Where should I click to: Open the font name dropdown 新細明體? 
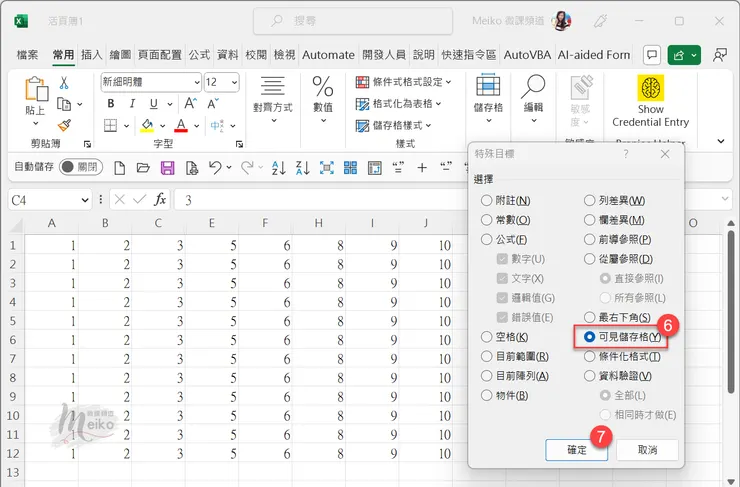pyautogui.click(x=197, y=83)
